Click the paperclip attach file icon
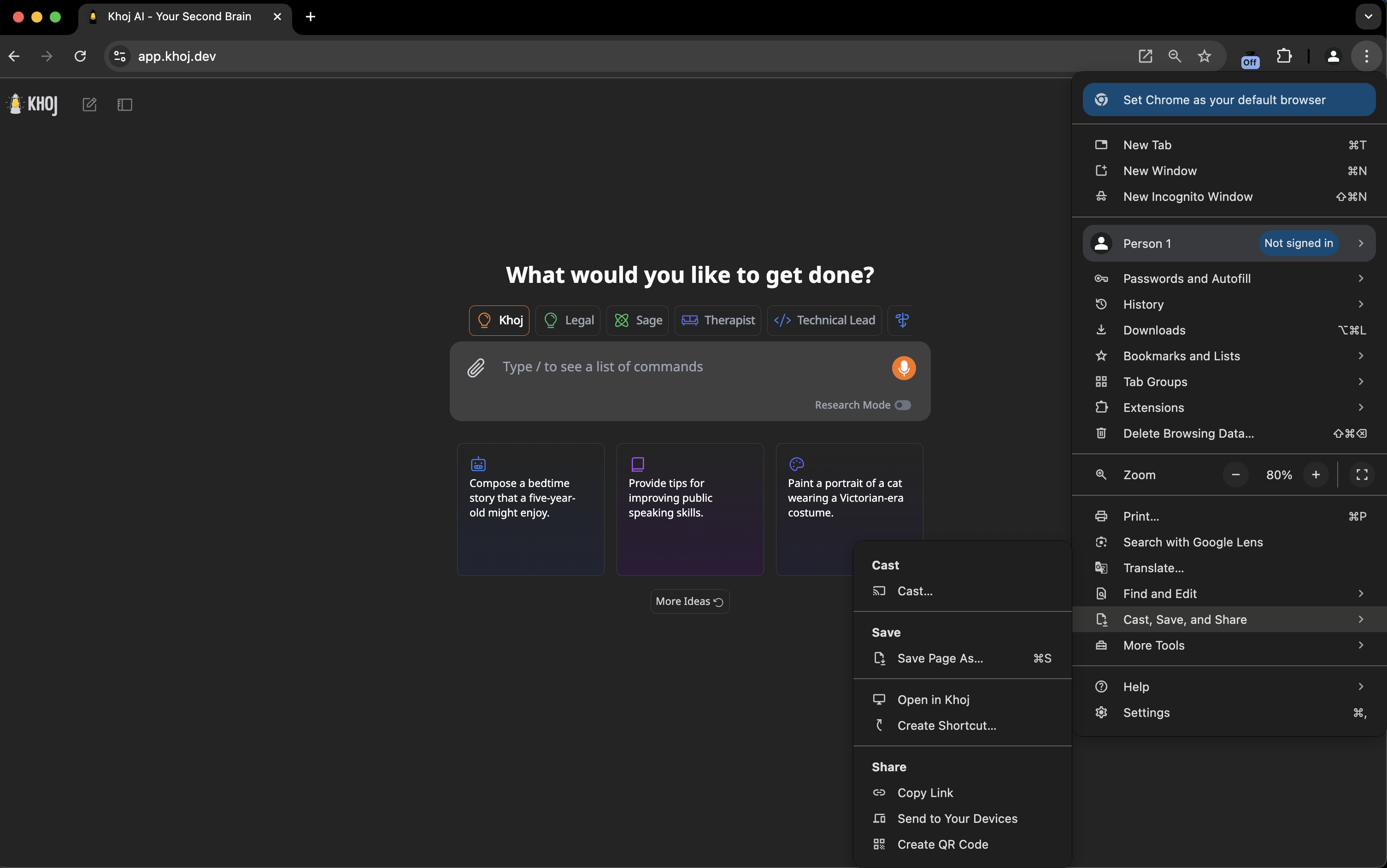The height and width of the screenshot is (868, 1387). pos(476,367)
